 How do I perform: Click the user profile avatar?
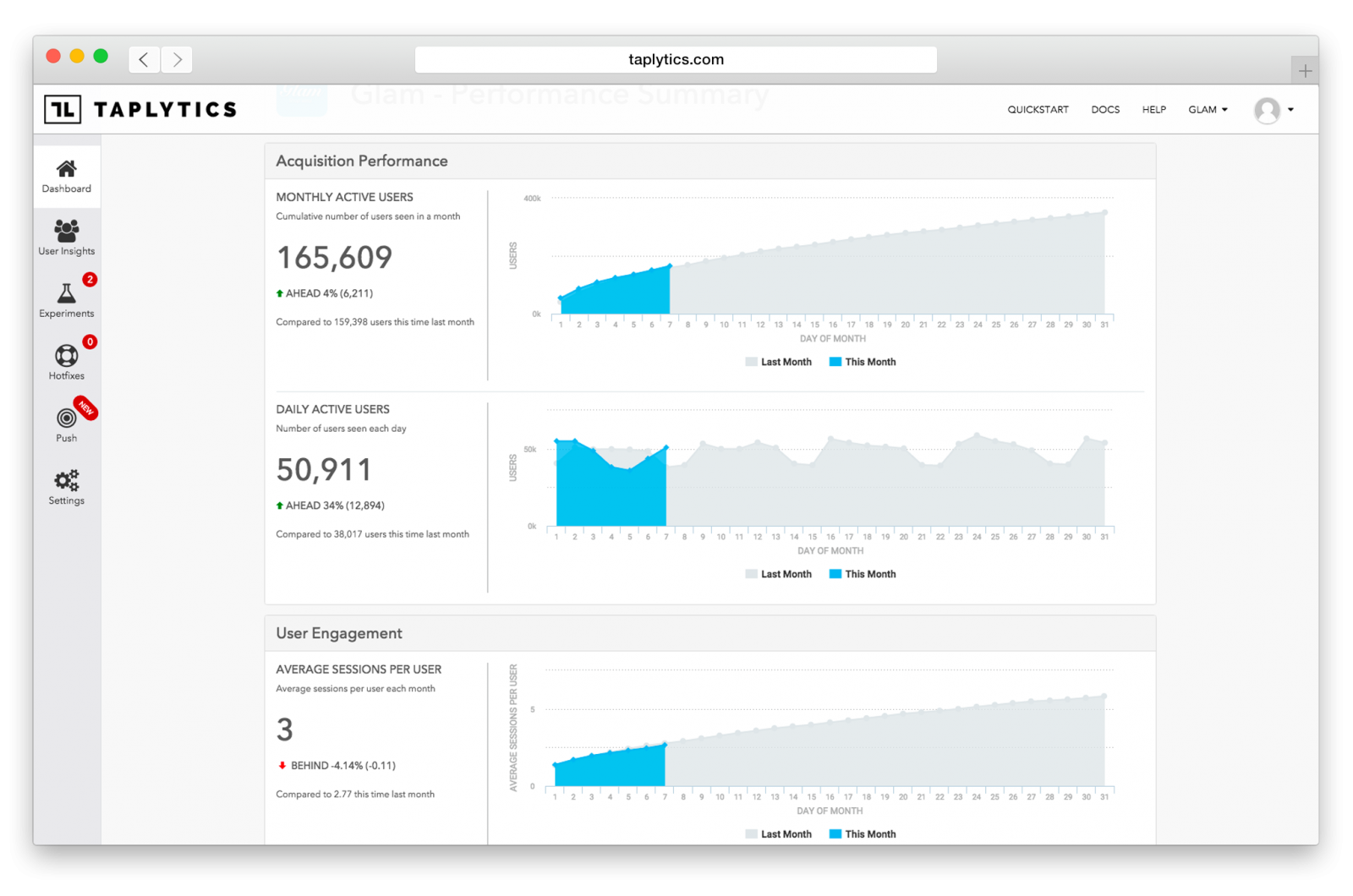pyautogui.click(x=1267, y=110)
